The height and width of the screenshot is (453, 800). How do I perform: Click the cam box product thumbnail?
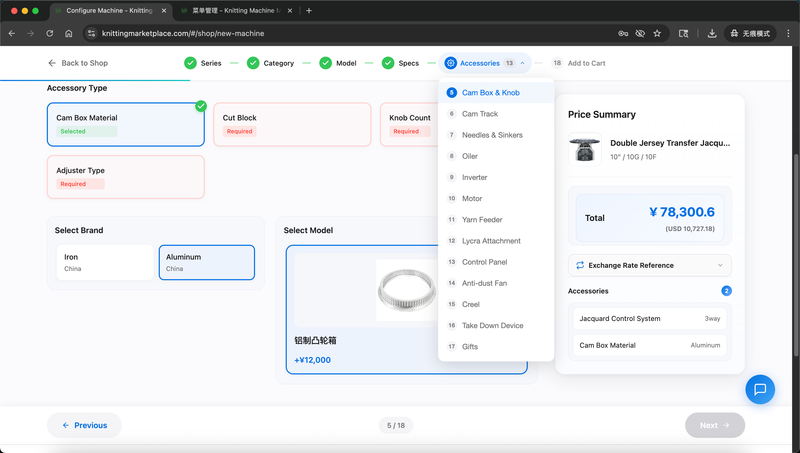406,290
